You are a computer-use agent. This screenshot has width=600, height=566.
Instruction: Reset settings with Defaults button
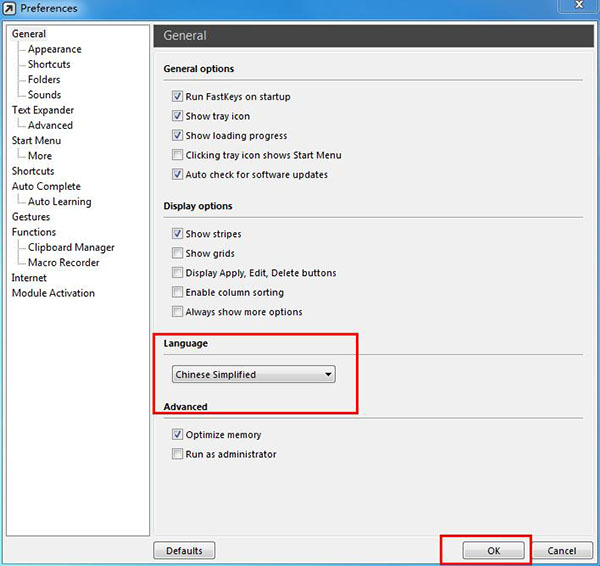click(184, 551)
